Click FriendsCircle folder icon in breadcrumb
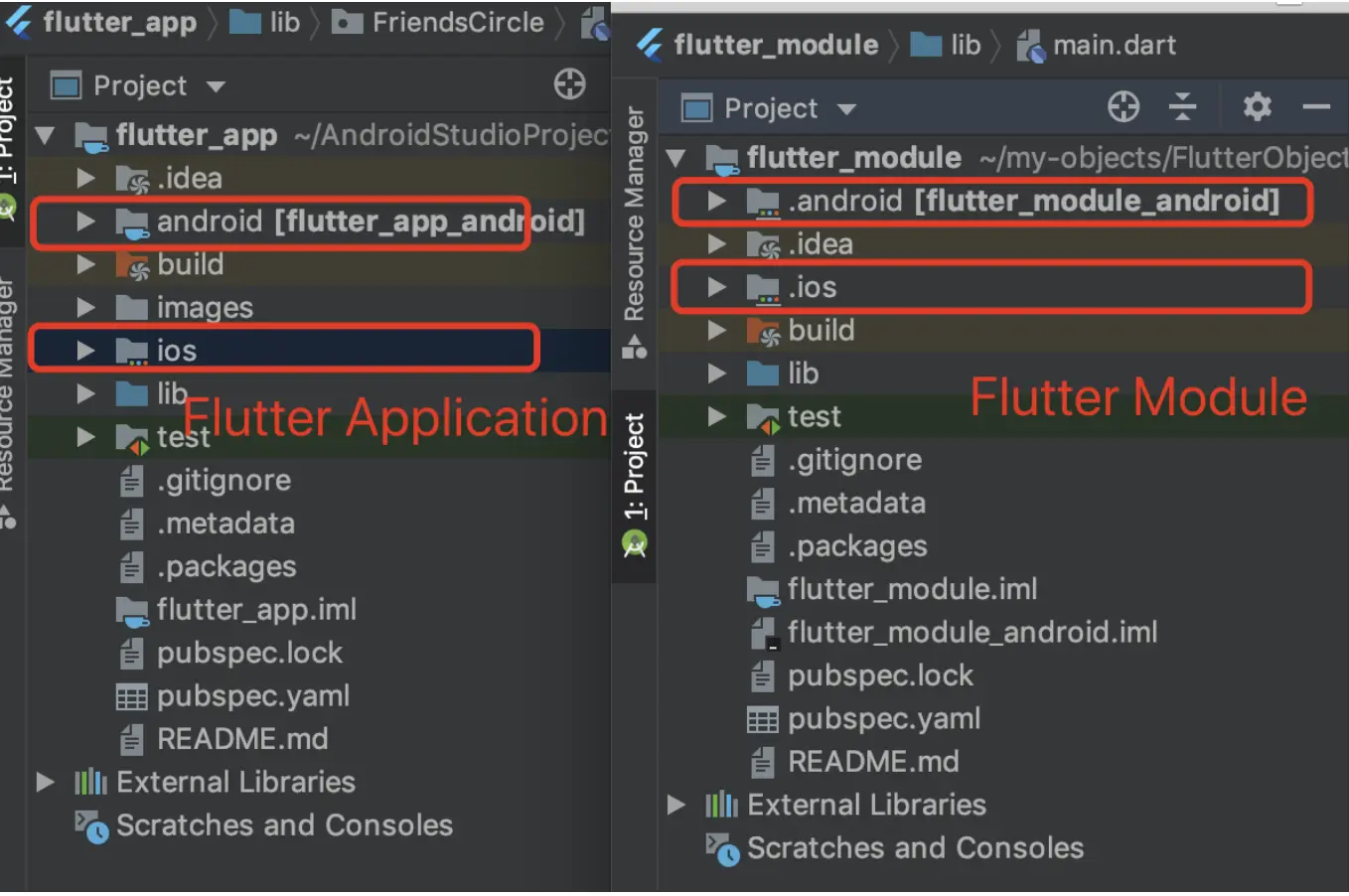Screen dimensions: 1349x896 347,22
